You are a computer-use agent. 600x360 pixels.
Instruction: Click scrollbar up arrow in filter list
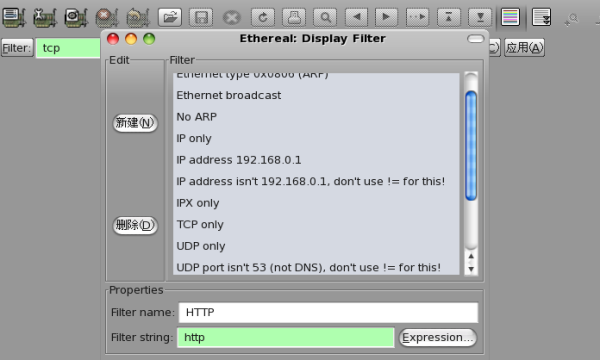click(471, 256)
